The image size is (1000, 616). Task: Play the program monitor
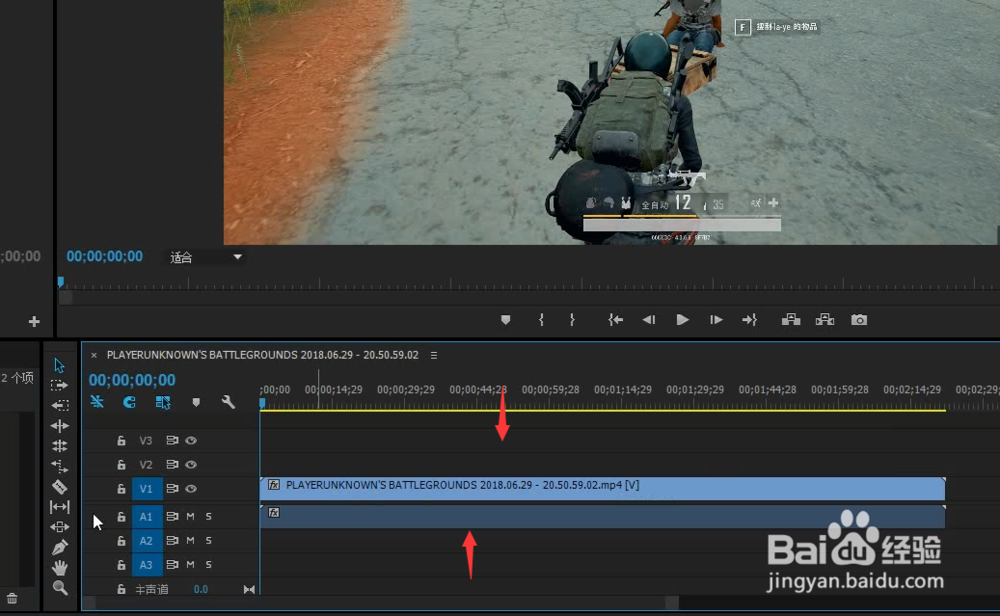682,320
